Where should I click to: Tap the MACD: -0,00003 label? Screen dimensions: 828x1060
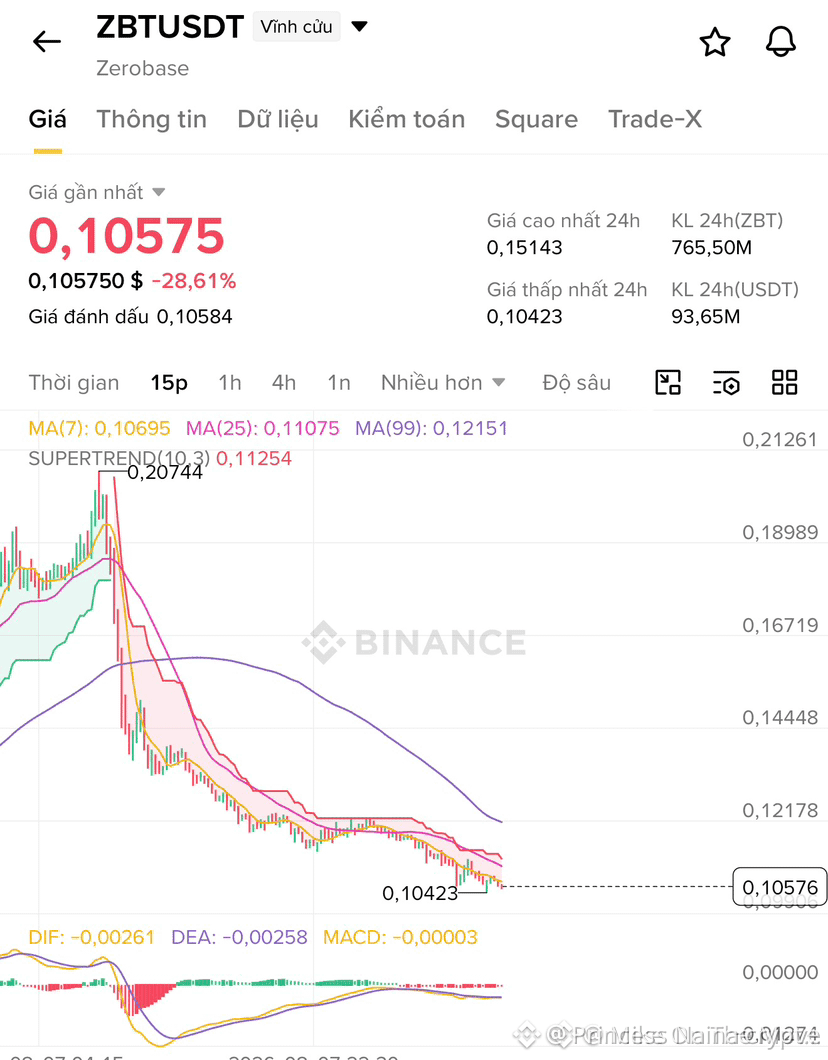(400, 937)
